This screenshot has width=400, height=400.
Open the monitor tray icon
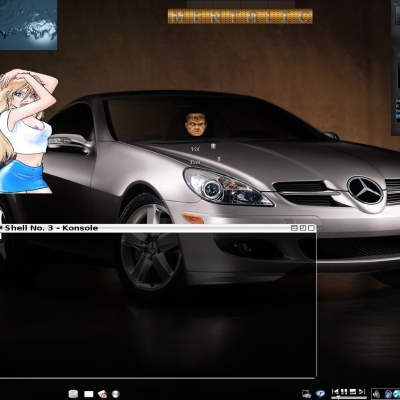click(306, 394)
